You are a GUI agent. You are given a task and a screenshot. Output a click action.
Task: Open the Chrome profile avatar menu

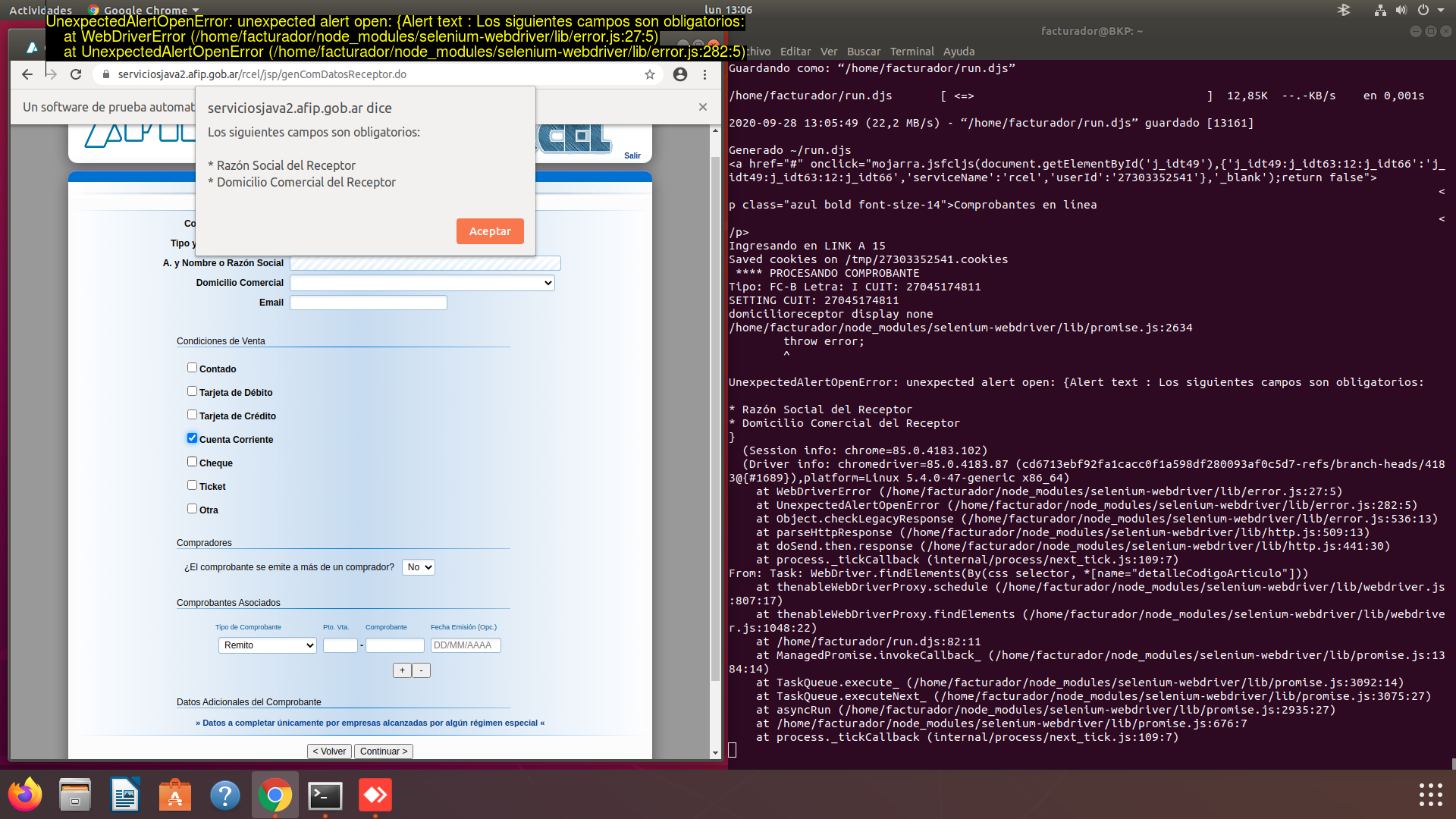click(680, 74)
